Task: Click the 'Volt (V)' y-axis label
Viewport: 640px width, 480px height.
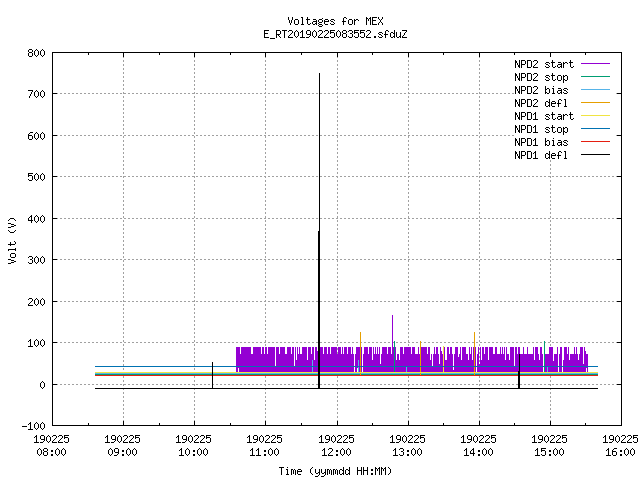Action: coord(12,240)
